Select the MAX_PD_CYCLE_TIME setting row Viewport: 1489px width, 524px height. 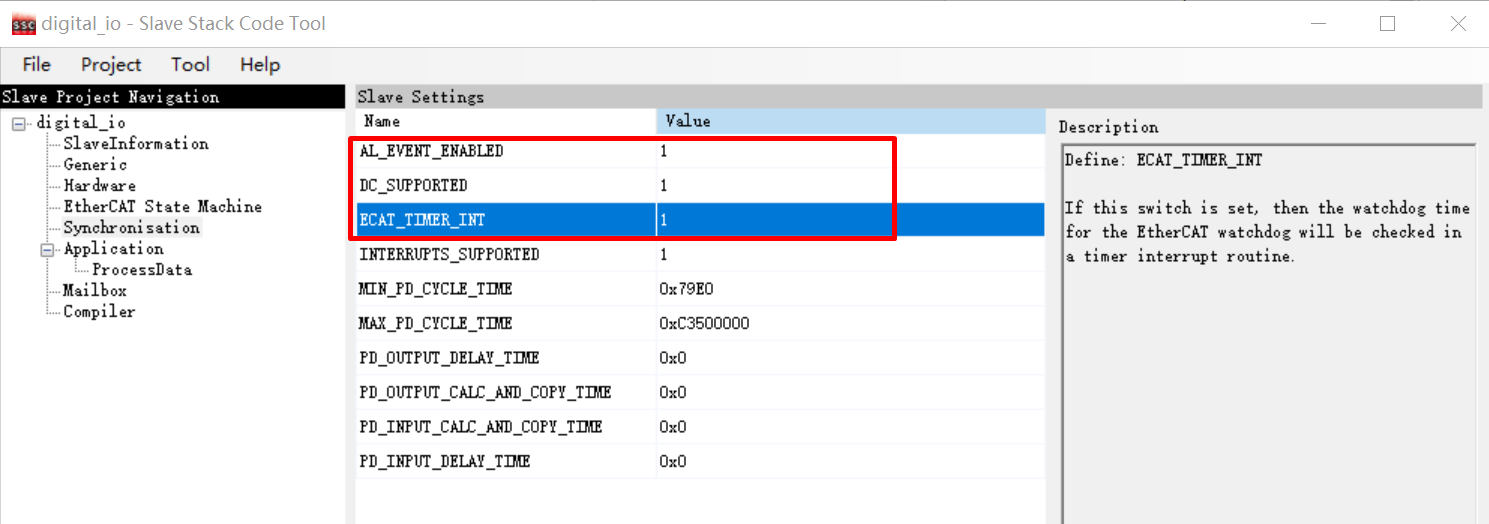(700, 324)
